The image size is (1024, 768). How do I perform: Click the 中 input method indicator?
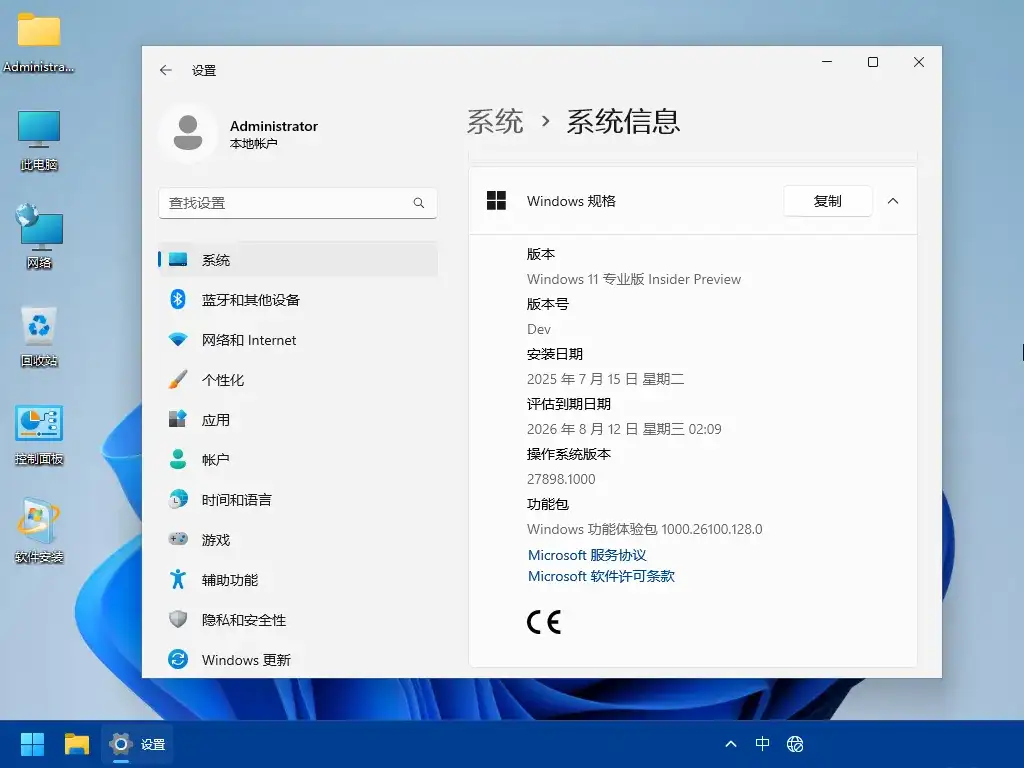pyautogui.click(x=762, y=744)
